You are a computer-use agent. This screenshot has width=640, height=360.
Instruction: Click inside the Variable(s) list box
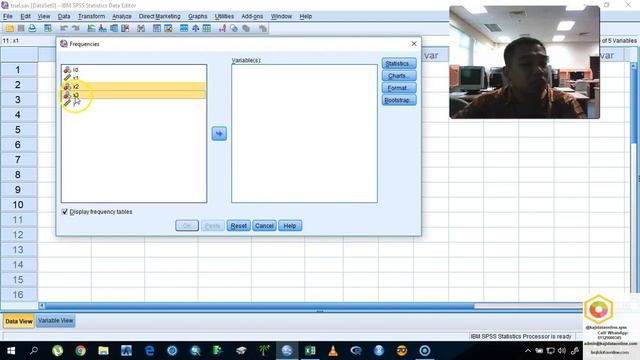[304, 133]
